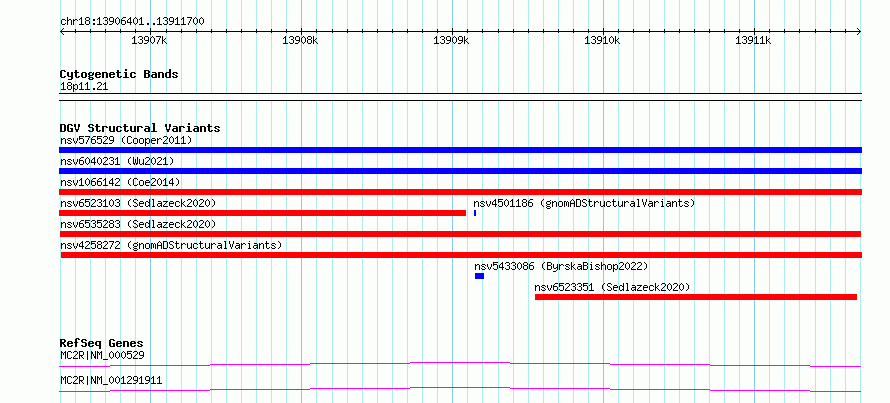Click the nsv6535283 (Sedlazeck2020) red variant bar
The image size is (890, 403).
(x=460, y=234)
